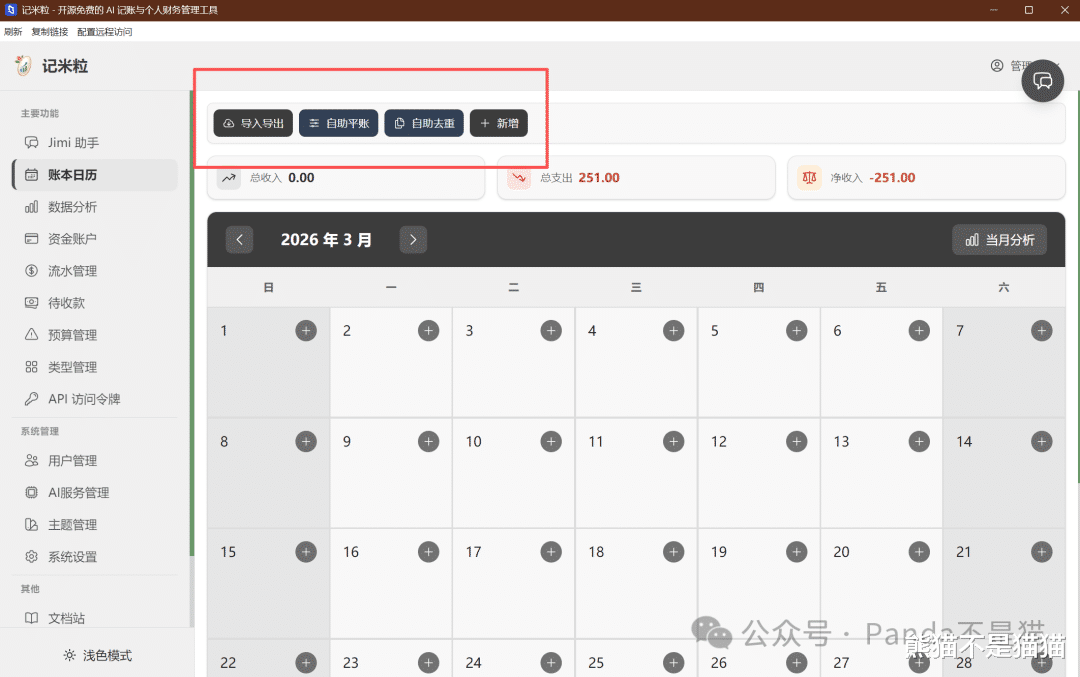Add entry on day 5 plus icon
This screenshot has width=1080, height=677.
[796, 331]
